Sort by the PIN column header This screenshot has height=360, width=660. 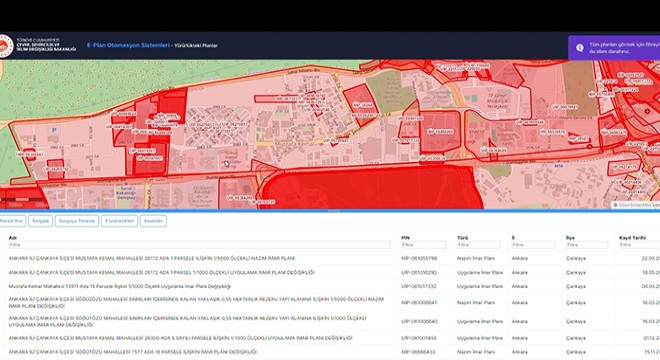(405, 238)
